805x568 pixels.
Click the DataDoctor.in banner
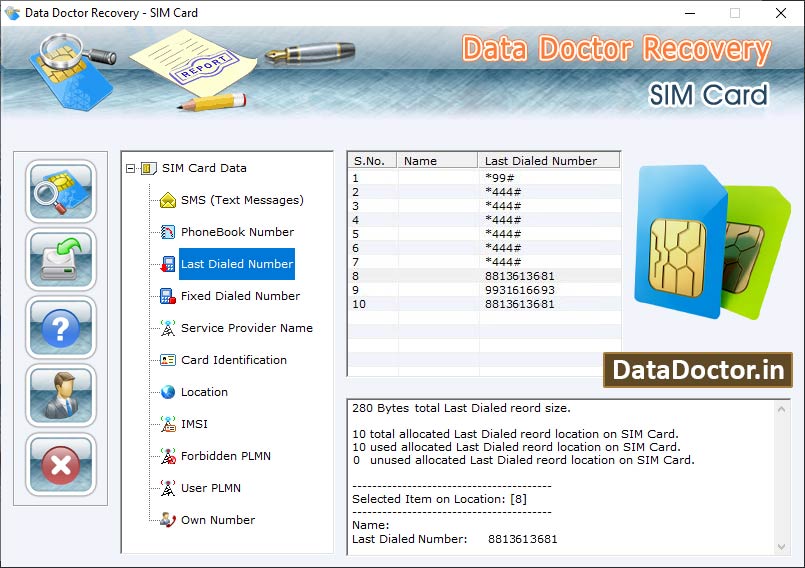tap(698, 370)
